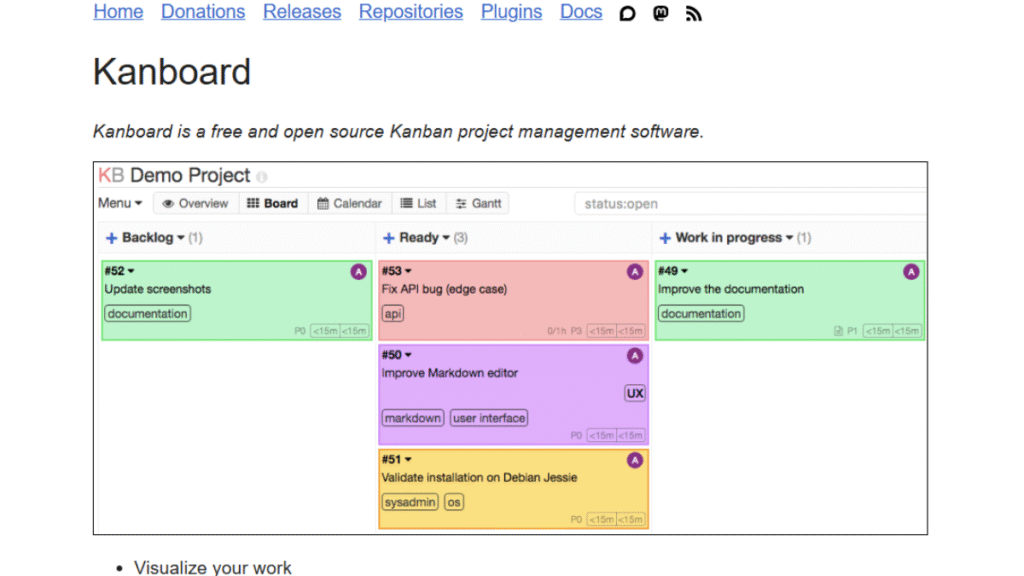Switch to the Calendar view tab
1024x576 pixels.
tap(349, 203)
